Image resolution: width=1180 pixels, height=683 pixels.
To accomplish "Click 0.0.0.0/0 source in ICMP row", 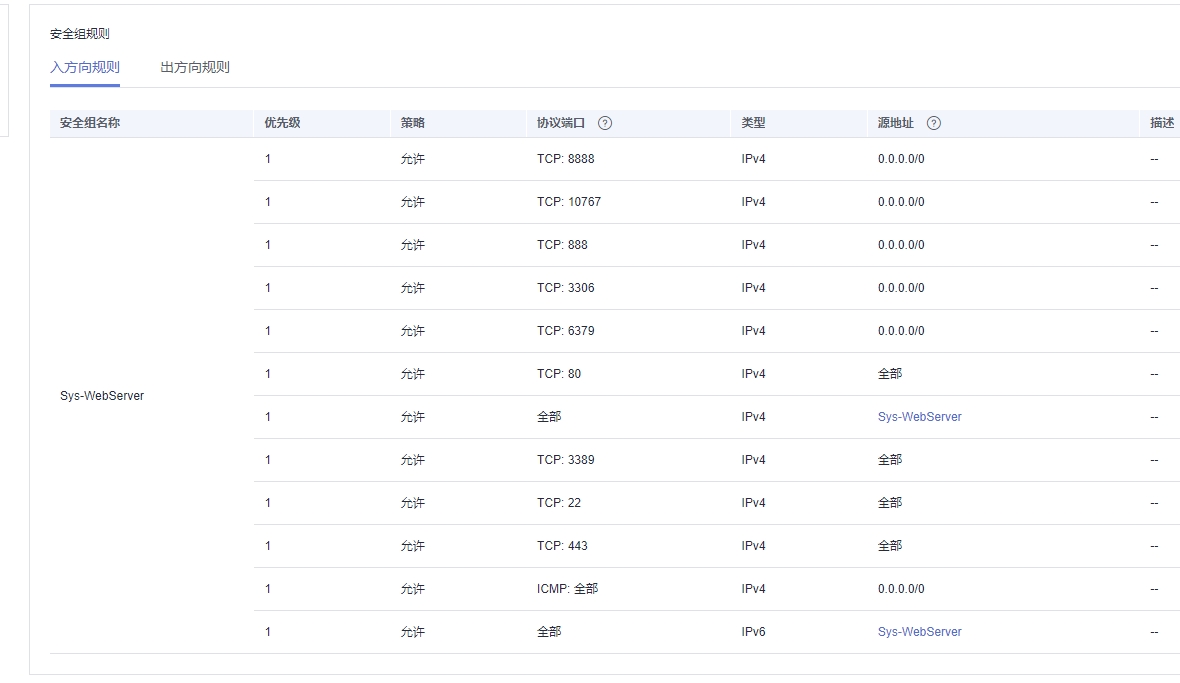I will (901, 589).
